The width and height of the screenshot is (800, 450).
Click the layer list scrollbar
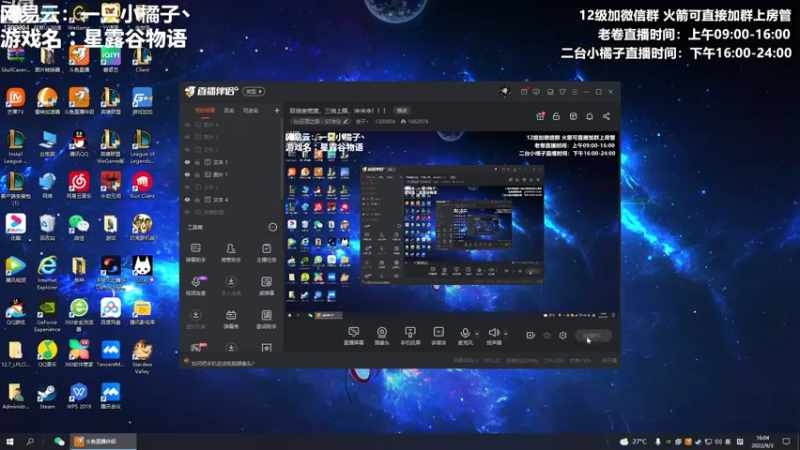pos(282,158)
